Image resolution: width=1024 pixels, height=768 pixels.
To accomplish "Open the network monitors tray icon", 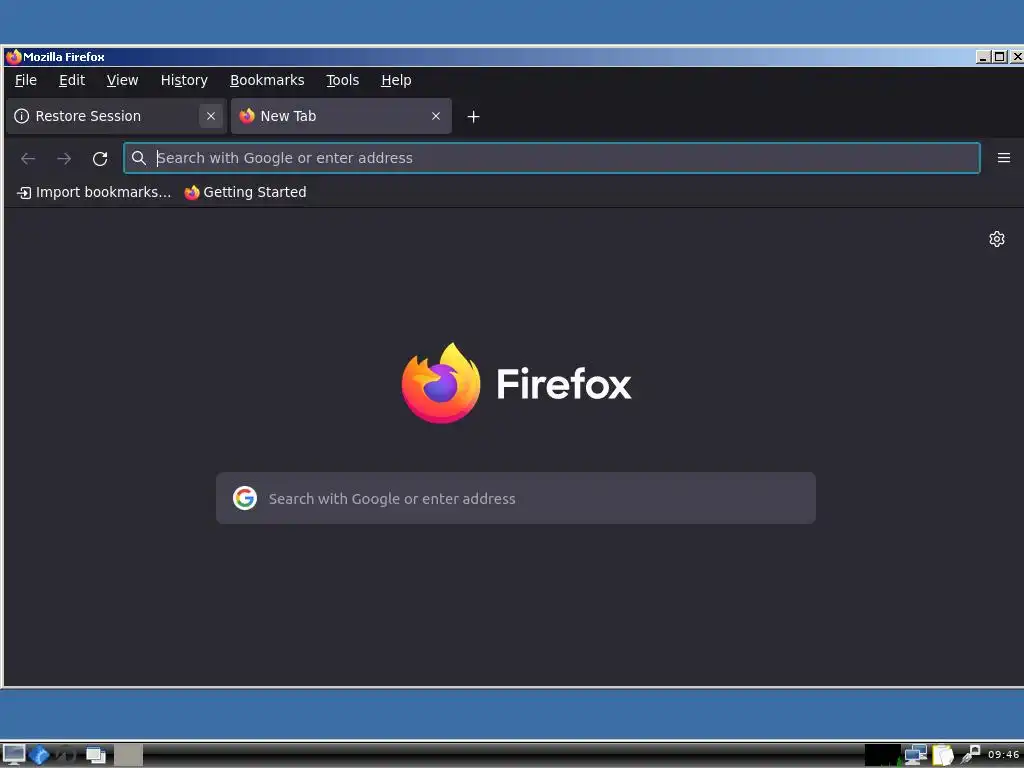I will [916, 755].
